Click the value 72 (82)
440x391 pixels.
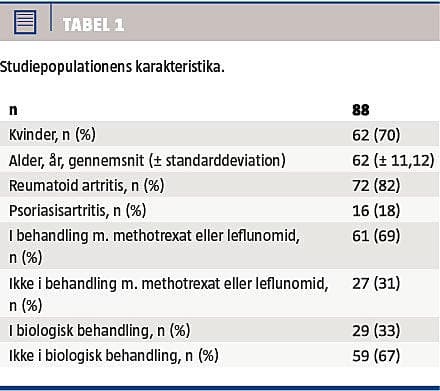point(376,186)
